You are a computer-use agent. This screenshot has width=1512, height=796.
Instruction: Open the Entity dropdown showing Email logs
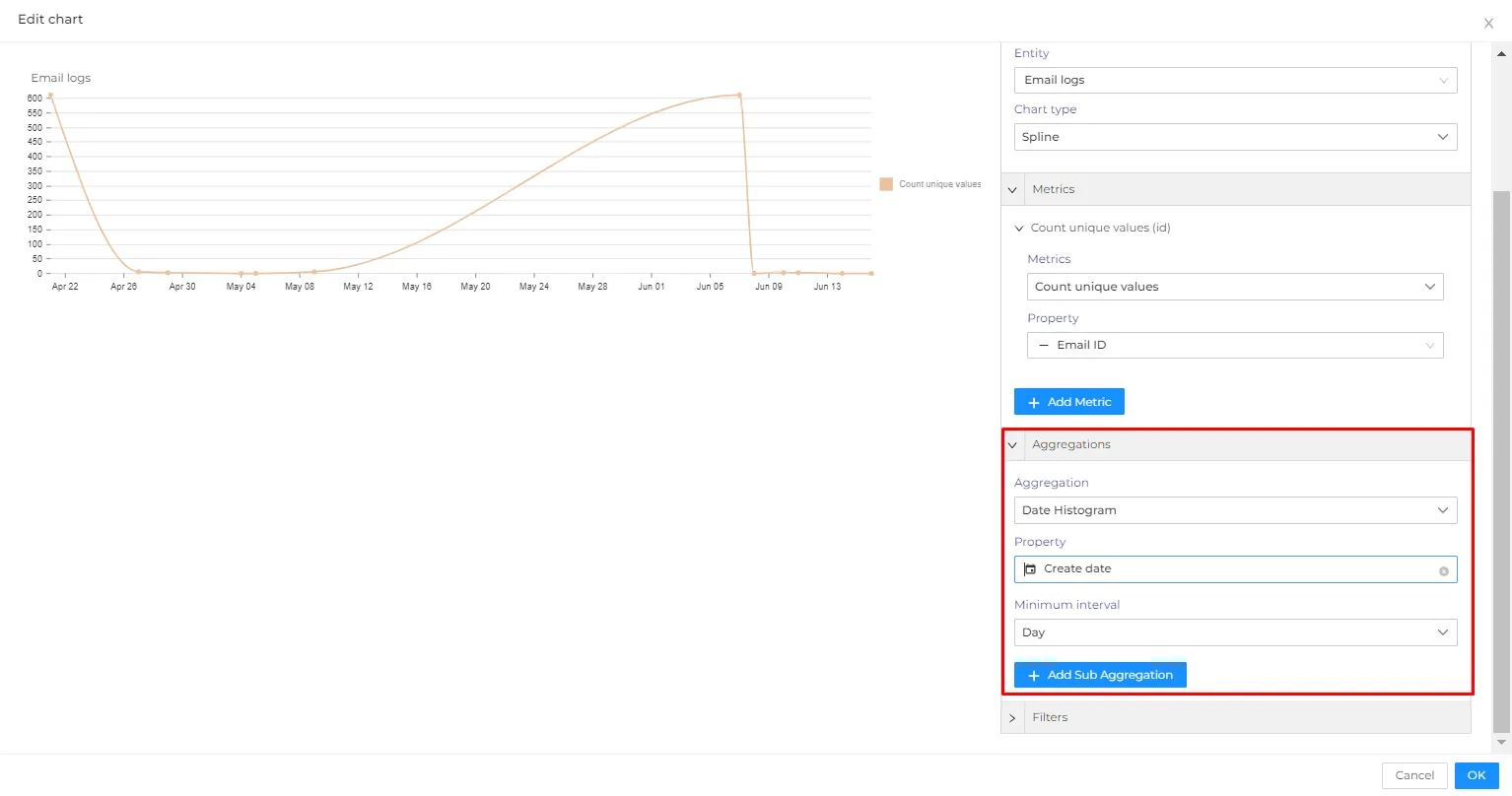coord(1235,80)
